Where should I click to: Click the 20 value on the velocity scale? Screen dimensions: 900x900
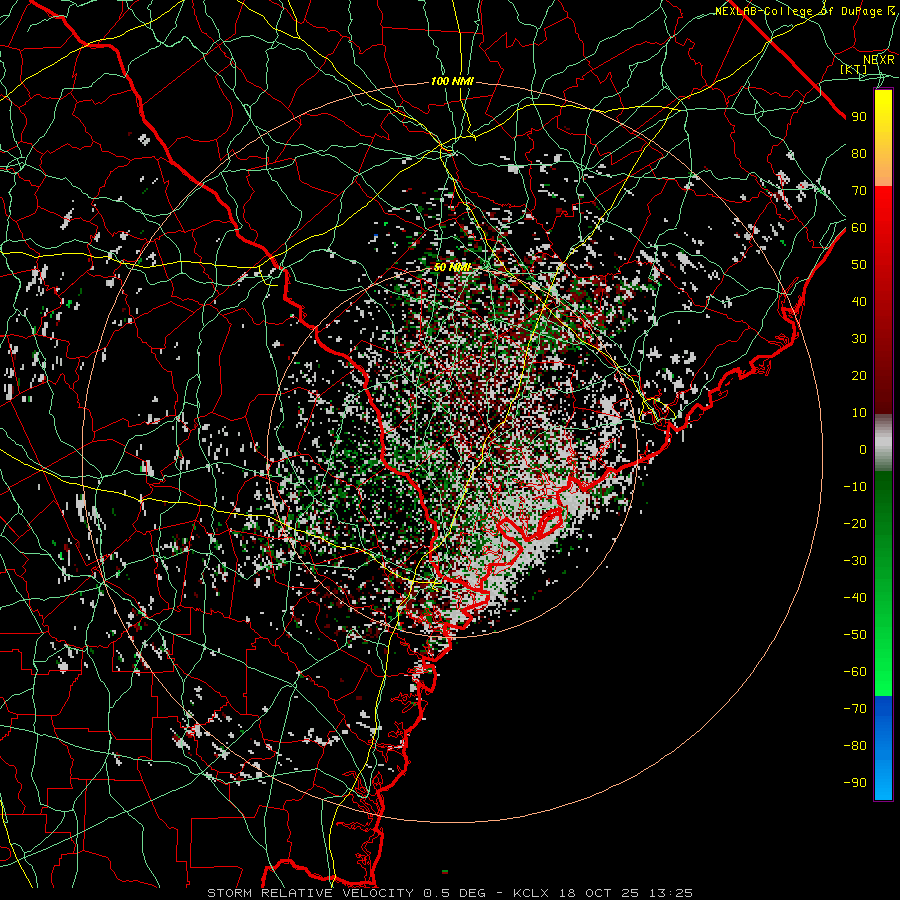coord(859,376)
